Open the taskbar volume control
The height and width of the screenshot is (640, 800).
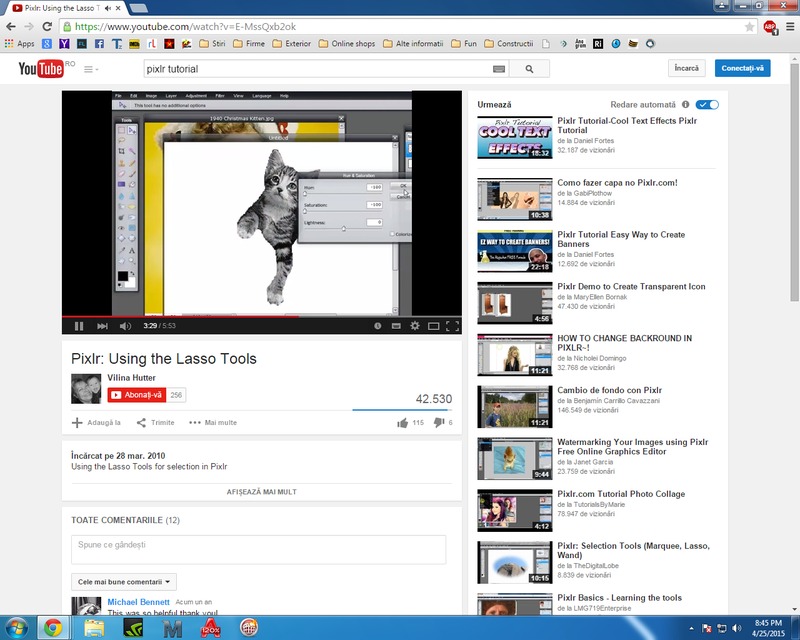736,628
